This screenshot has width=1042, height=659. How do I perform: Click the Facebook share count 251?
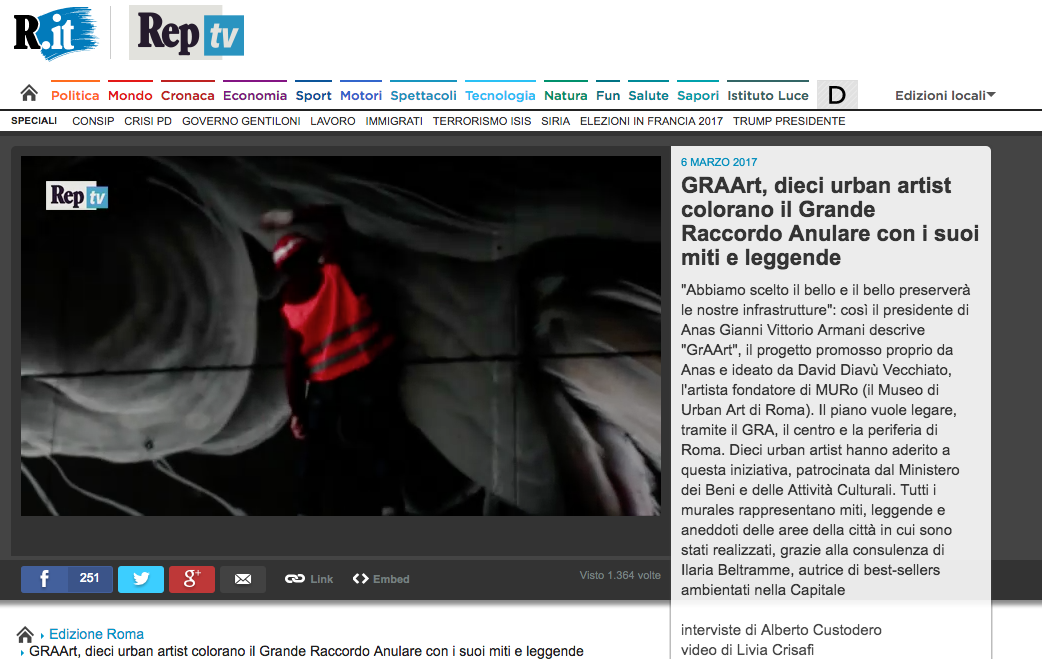point(90,579)
